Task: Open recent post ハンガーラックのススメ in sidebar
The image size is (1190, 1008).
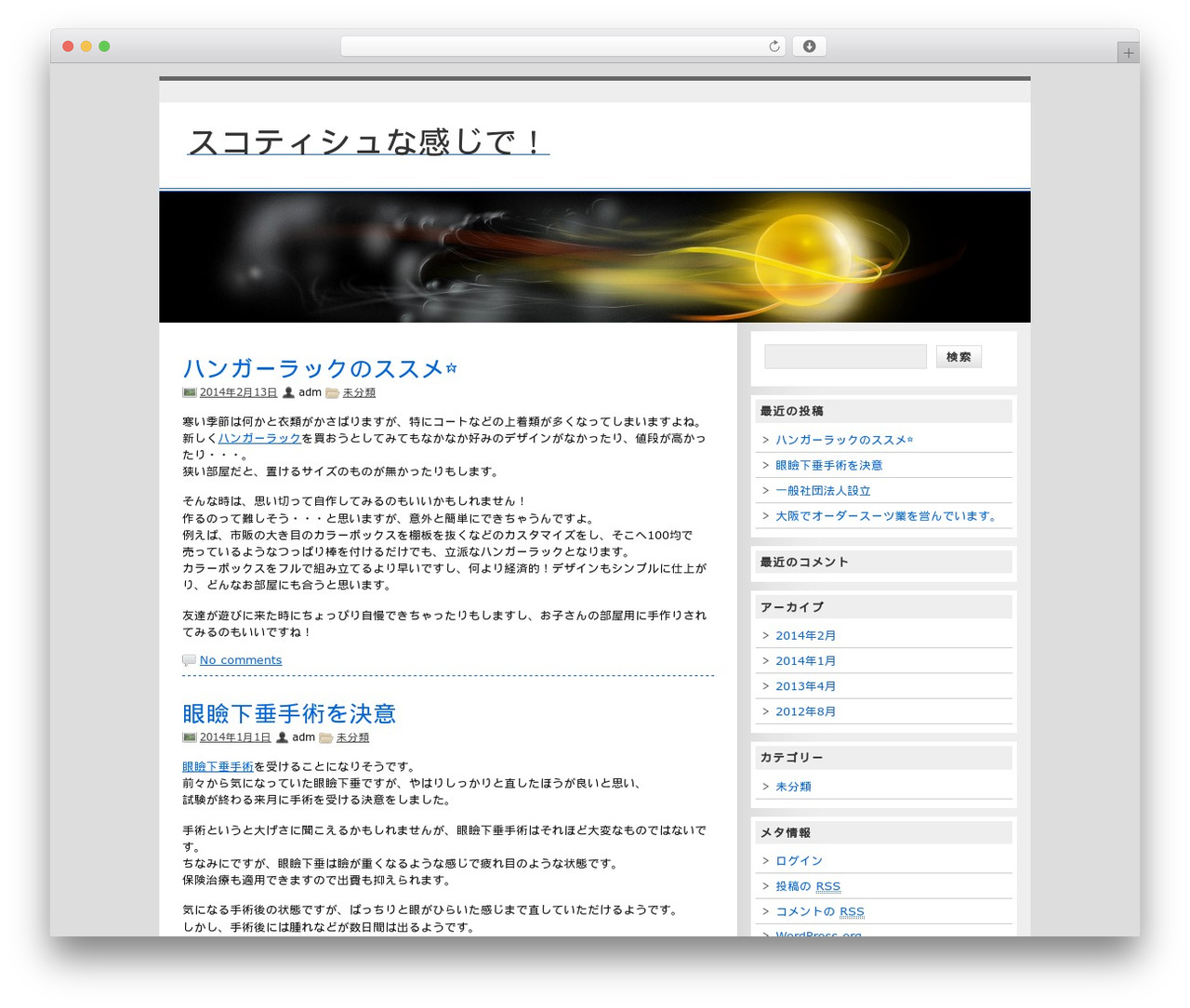Action: [844, 440]
